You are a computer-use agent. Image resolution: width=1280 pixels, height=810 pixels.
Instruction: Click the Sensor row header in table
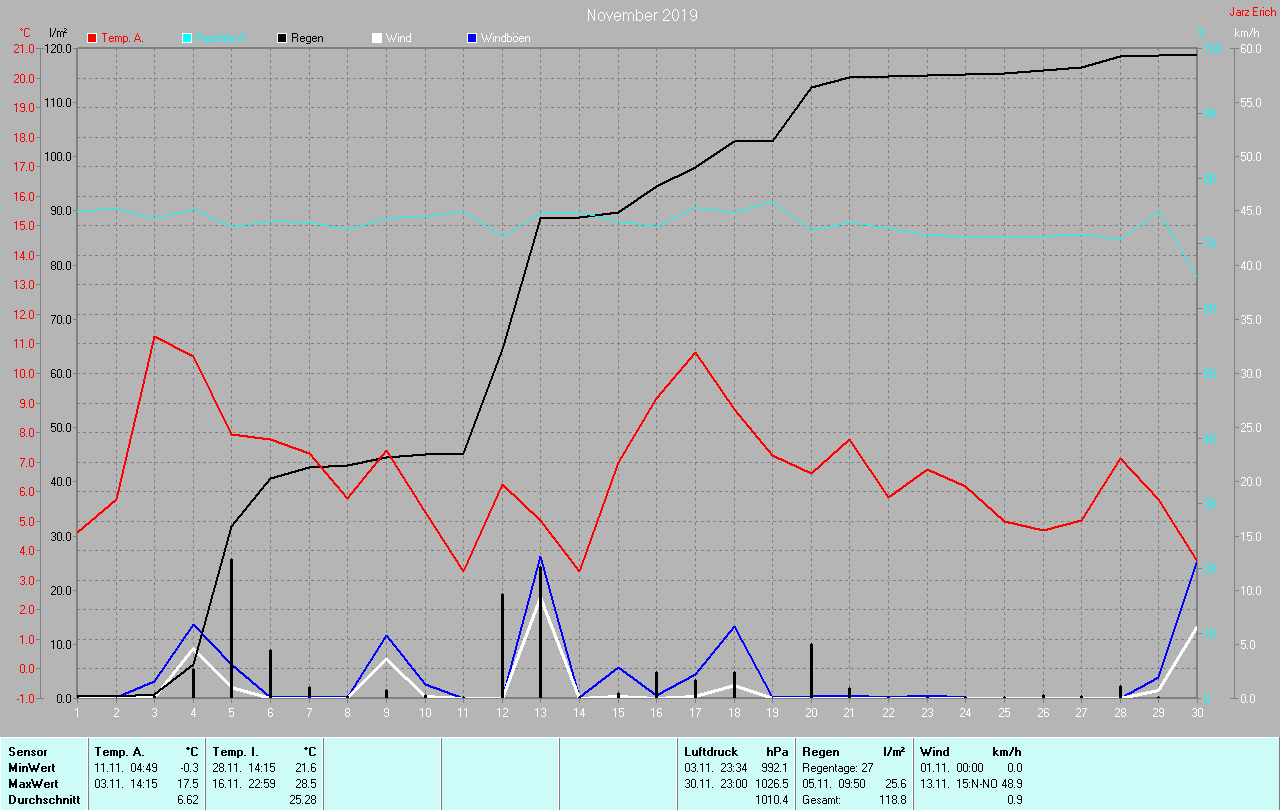point(26,752)
